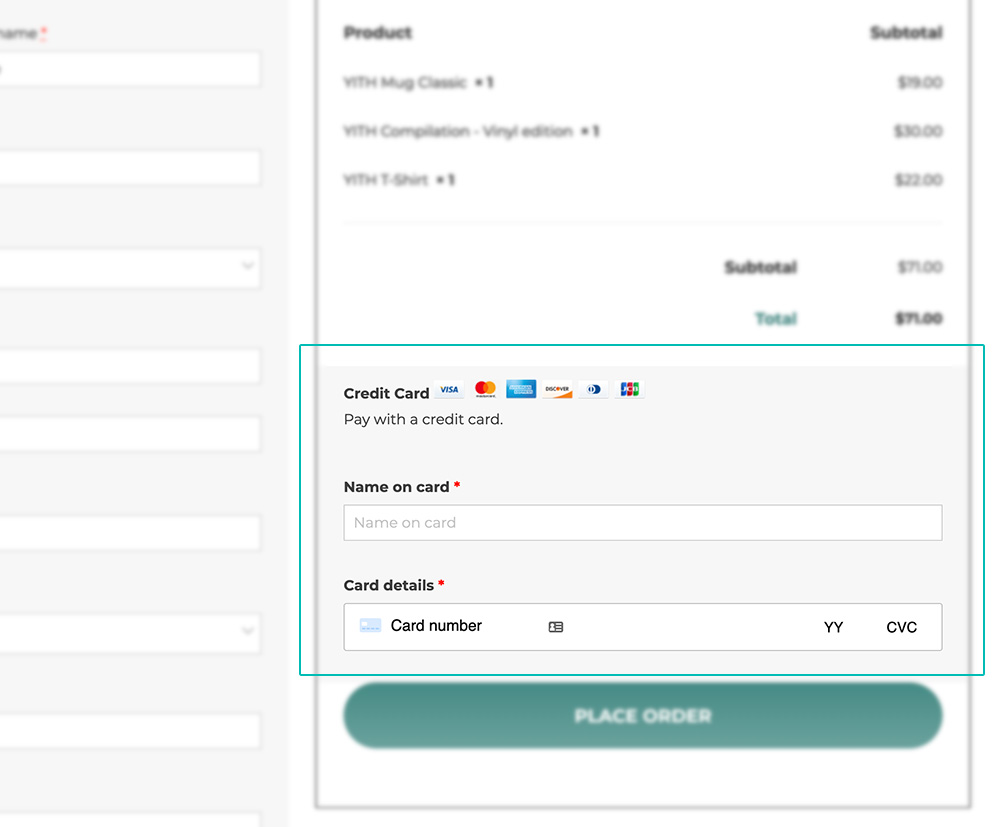Click the Discover card logo
Screen dimensions: 994x827
[557, 389]
